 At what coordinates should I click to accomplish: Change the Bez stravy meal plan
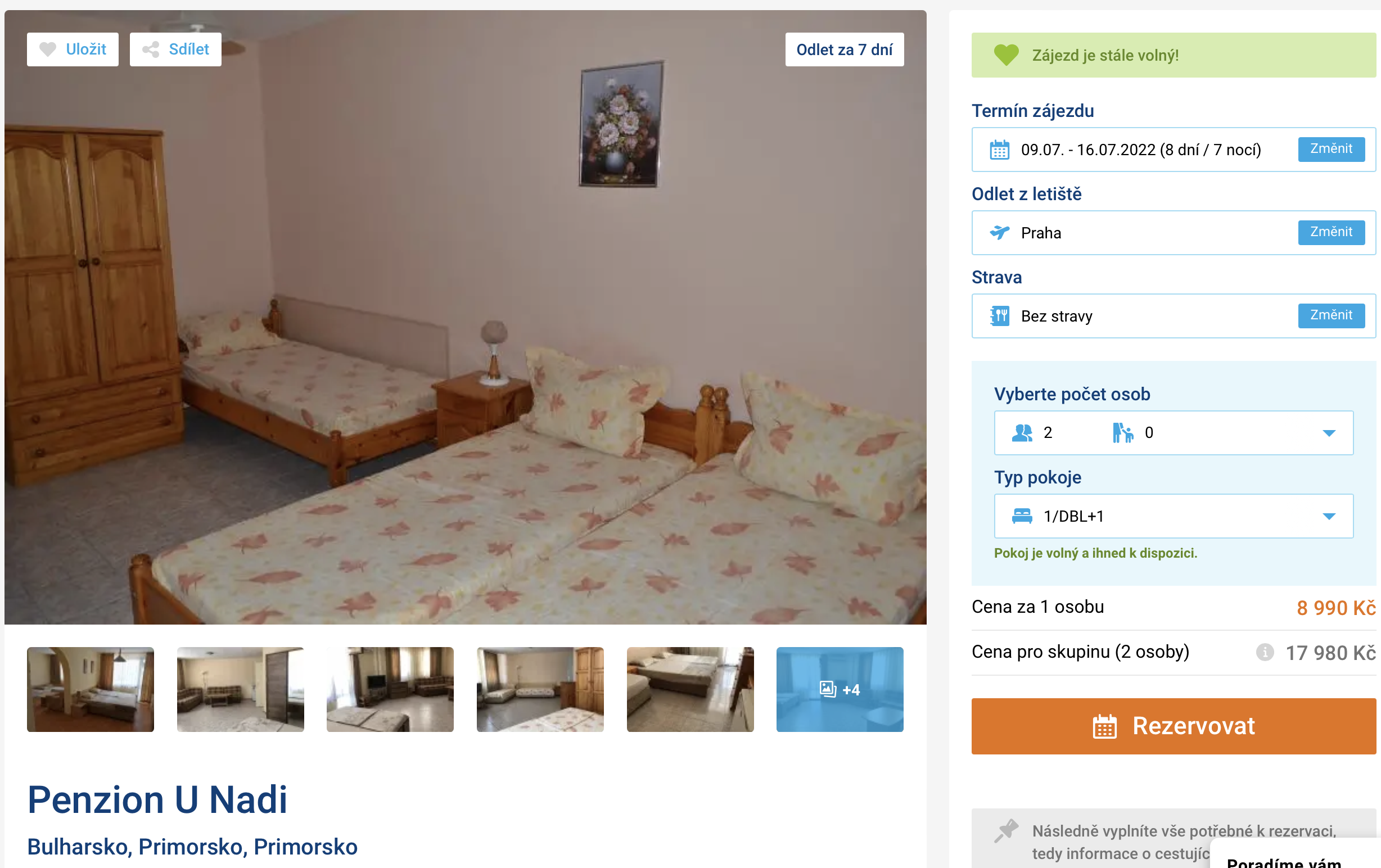(1331, 315)
